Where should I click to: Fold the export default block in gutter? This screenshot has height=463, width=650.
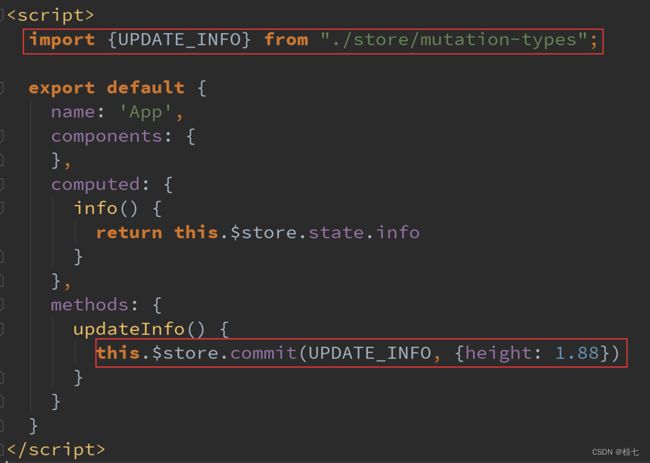click(3, 88)
